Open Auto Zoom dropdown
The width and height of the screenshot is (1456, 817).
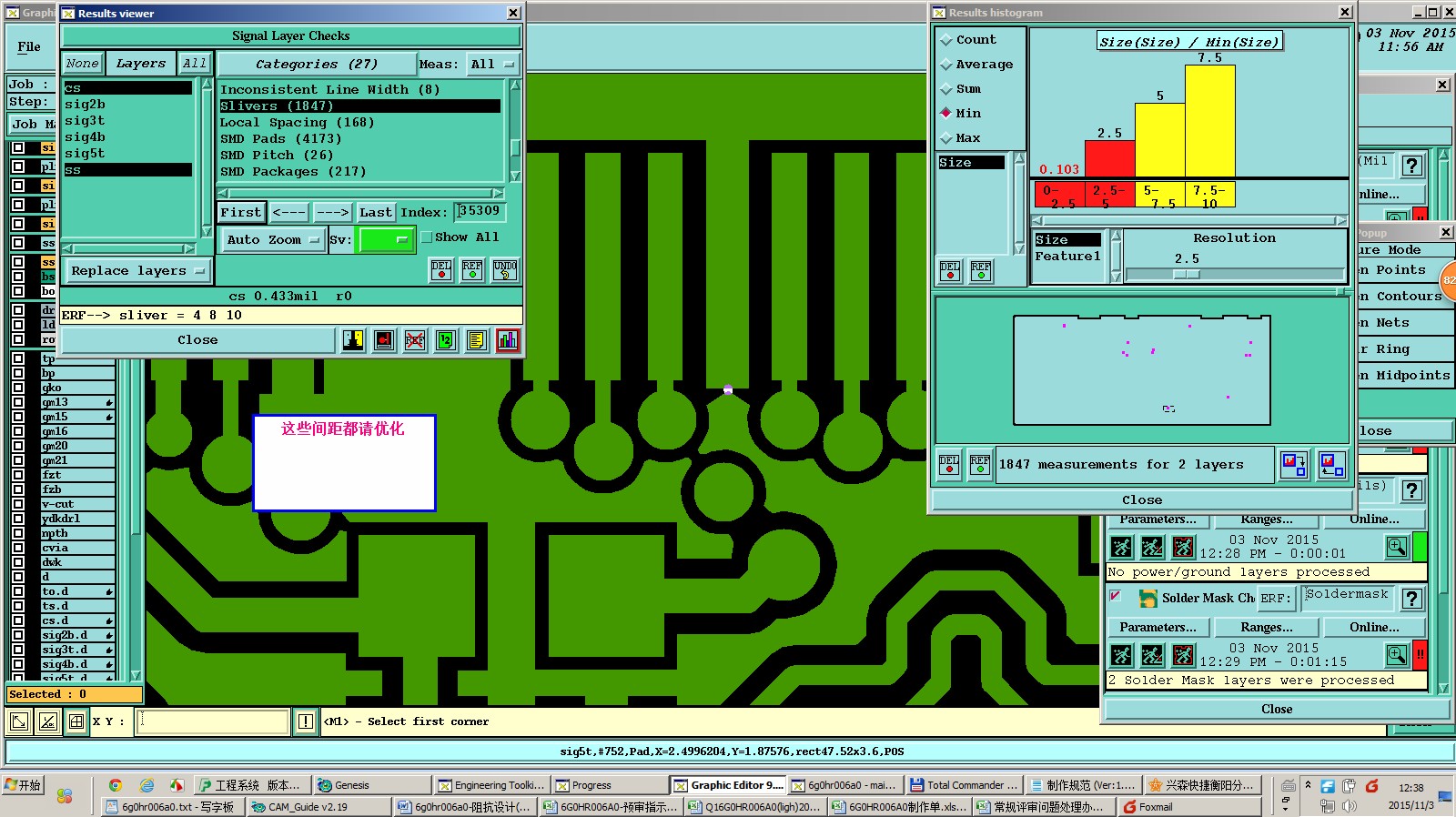[273, 240]
